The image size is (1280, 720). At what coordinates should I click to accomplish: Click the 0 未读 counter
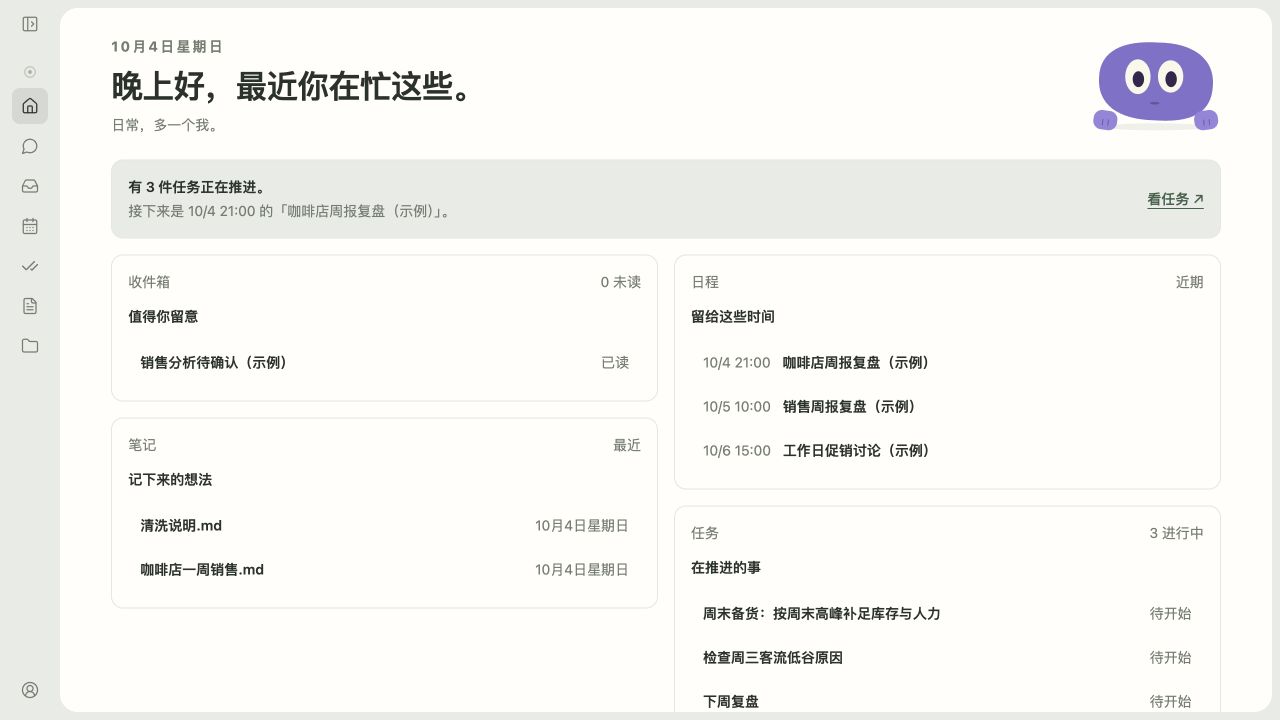(620, 282)
